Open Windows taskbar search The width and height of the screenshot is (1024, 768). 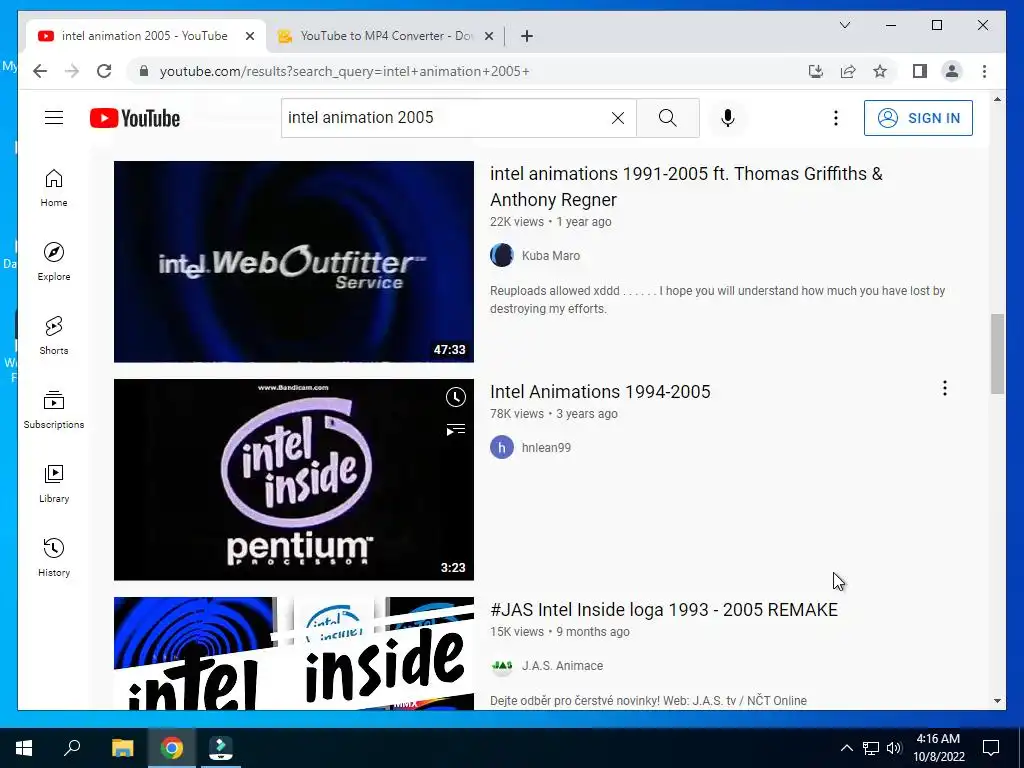(72, 748)
